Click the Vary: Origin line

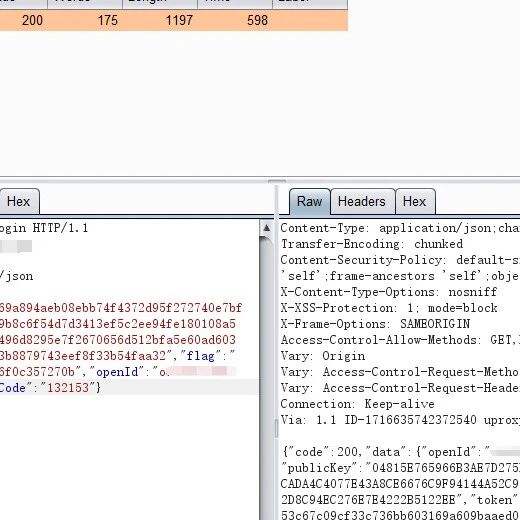point(323,356)
